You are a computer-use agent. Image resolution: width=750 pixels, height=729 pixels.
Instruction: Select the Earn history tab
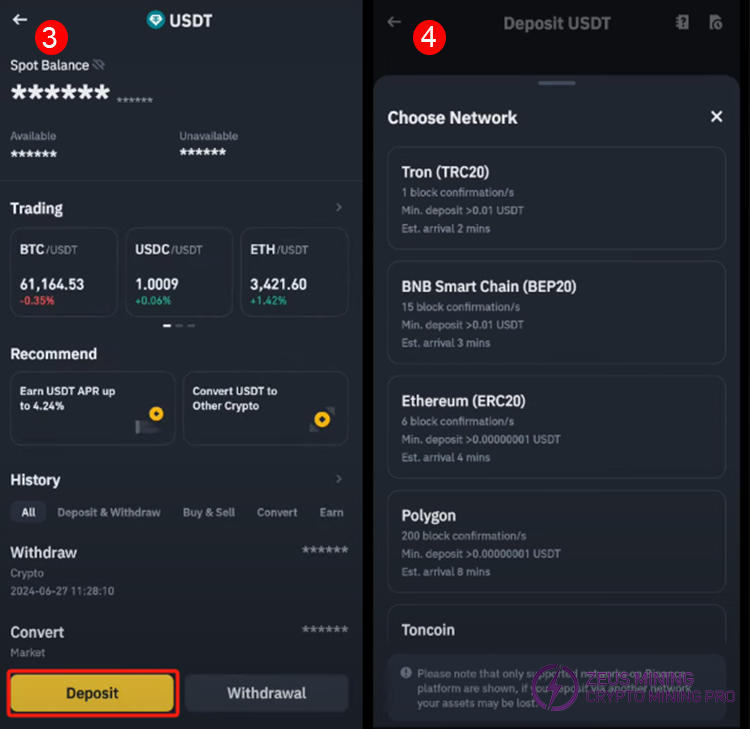coord(331,512)
